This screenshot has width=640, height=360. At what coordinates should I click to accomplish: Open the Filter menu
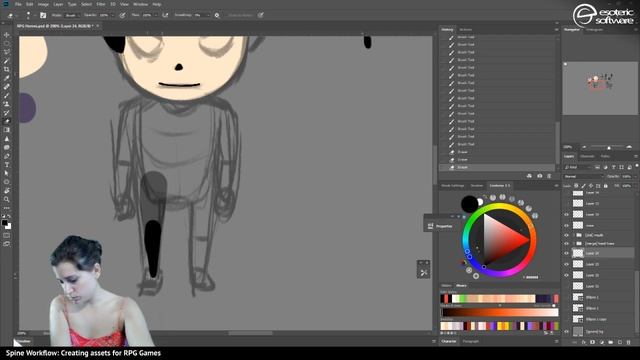click(x=101, y=4)
